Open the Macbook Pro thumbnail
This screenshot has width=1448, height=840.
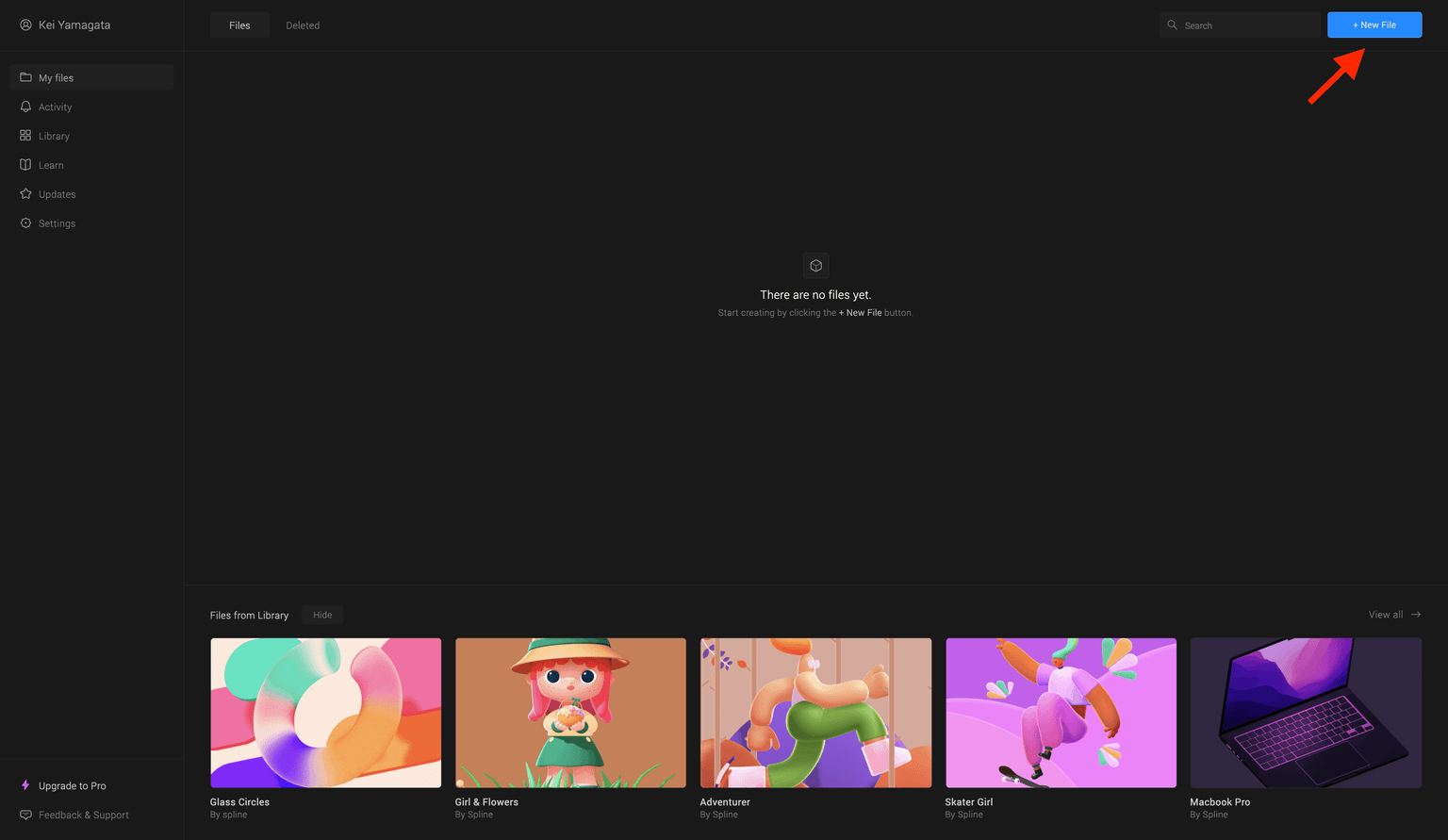1306,713
